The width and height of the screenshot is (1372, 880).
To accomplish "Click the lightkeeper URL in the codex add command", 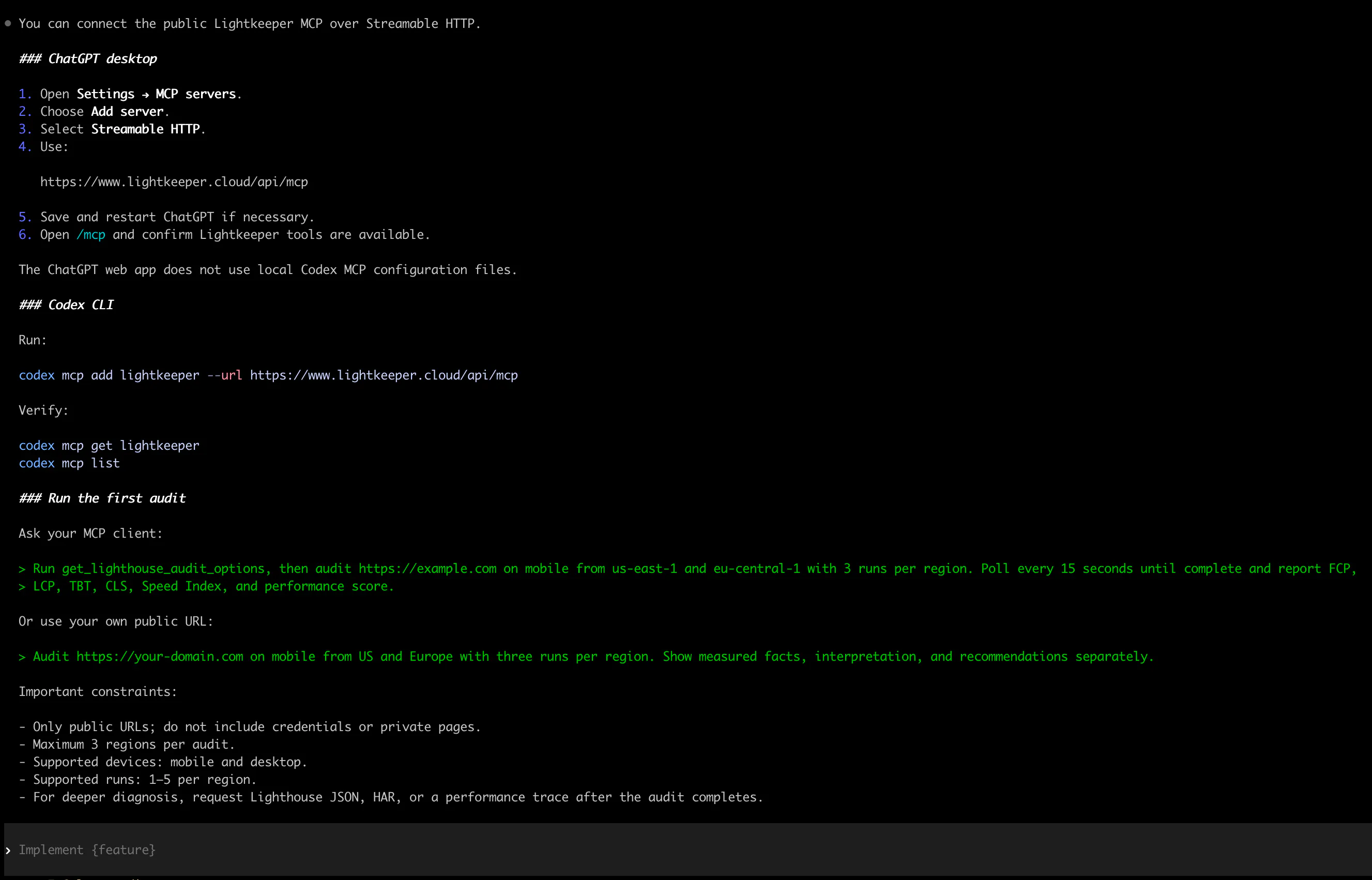I will pos(384,375).
